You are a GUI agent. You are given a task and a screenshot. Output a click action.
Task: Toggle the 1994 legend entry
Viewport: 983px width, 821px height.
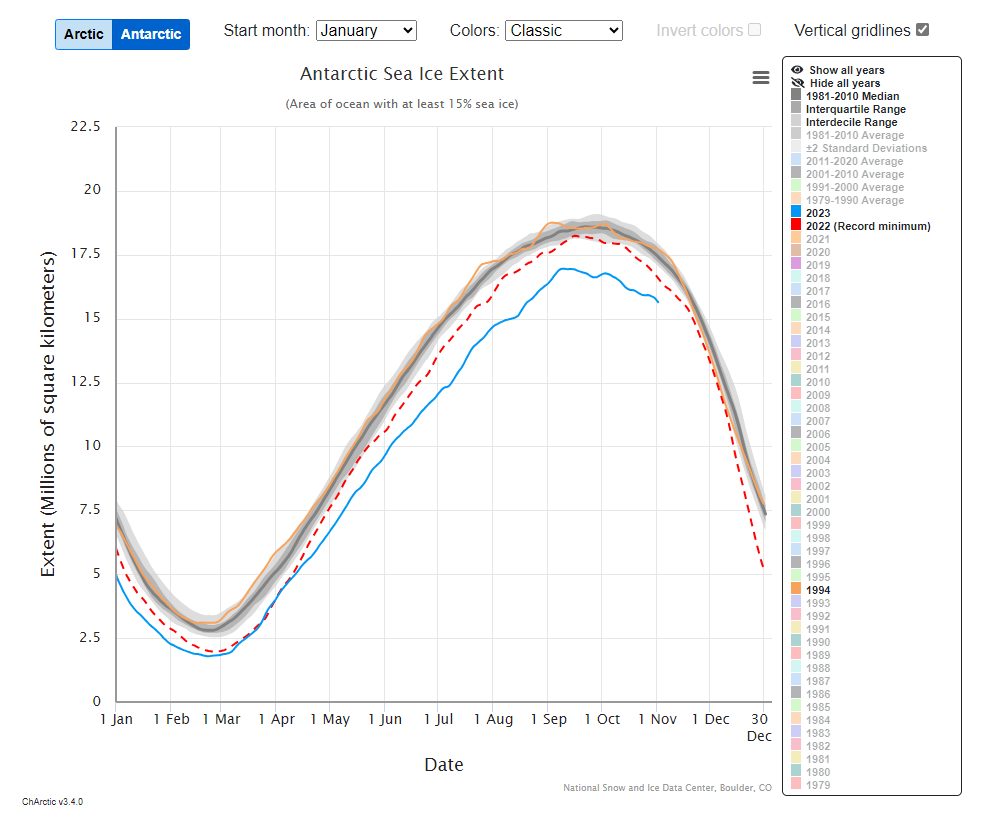pos(817,590)
